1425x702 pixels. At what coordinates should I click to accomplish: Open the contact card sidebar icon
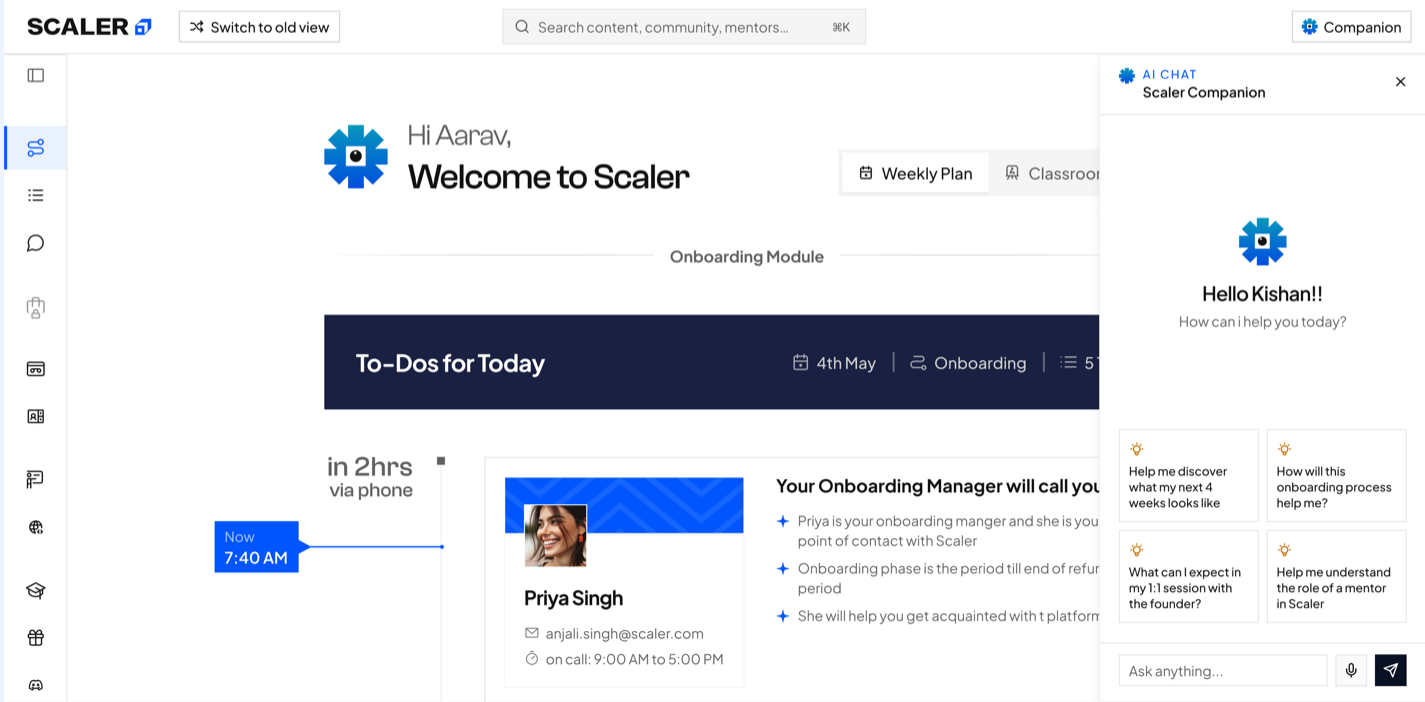[36, 416]
